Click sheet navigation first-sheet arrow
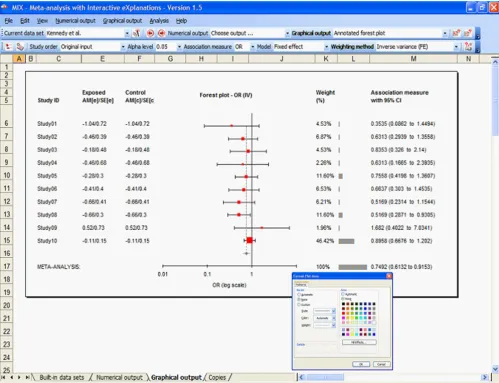Viewport: 499px width, 383px height. tap(3, 377)
